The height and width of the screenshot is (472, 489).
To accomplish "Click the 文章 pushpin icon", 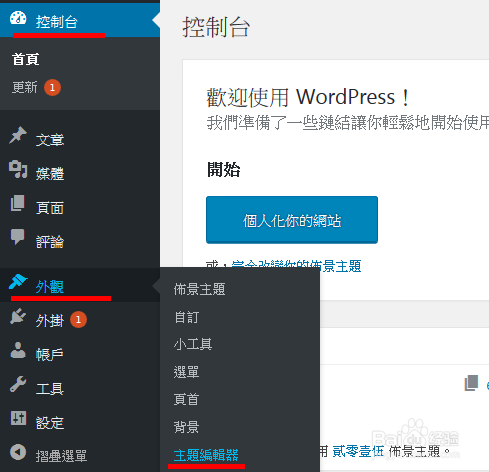I will pyautogui.click(x=18, y=135).
